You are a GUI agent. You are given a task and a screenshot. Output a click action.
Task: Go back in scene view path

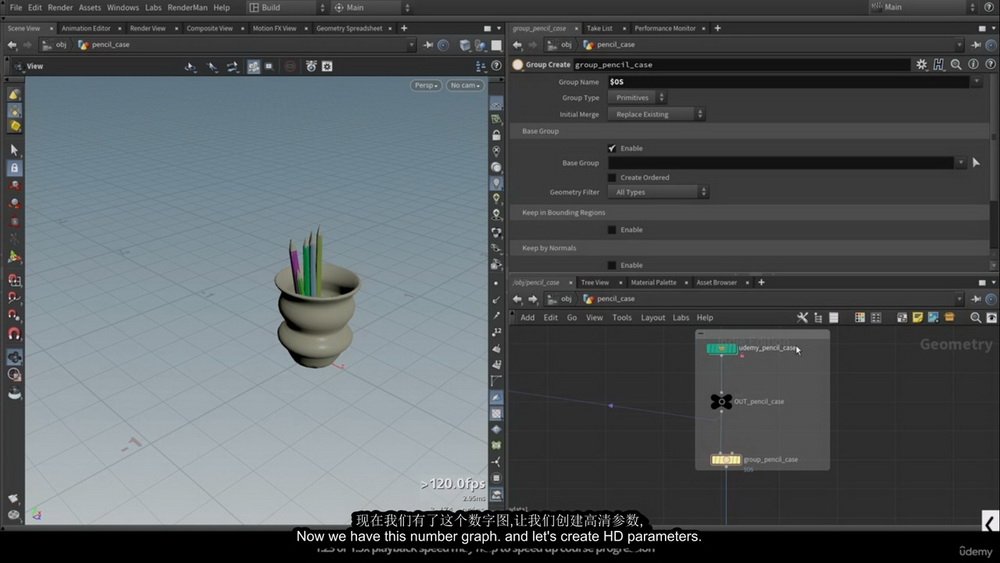pos(12,45)
